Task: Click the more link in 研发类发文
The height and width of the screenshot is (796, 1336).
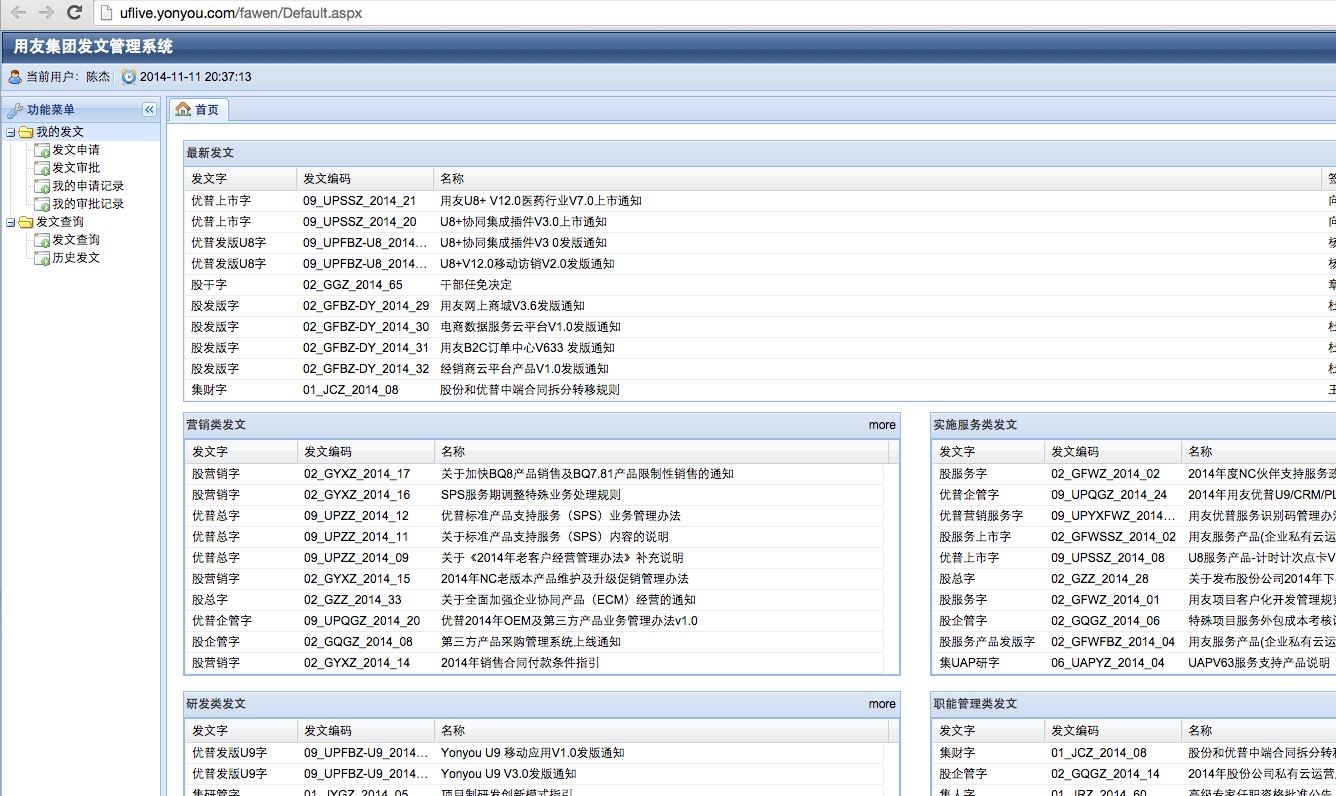Action: point(882,704)
